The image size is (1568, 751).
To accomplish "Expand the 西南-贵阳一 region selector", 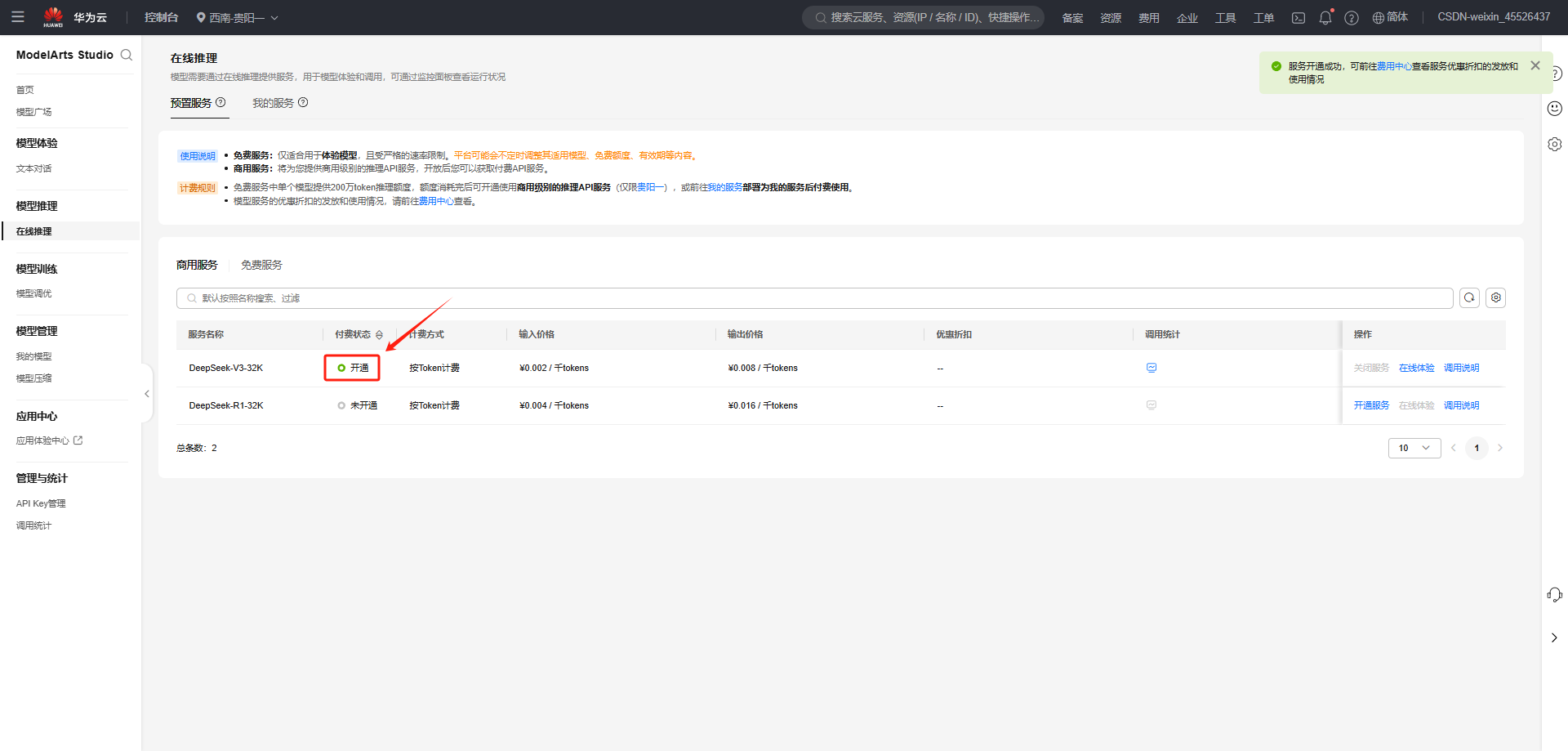I will coord(237,17).
